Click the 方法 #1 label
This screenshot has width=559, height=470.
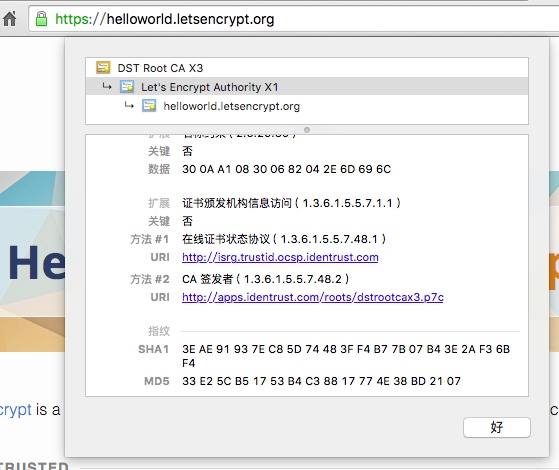point(150,239)
